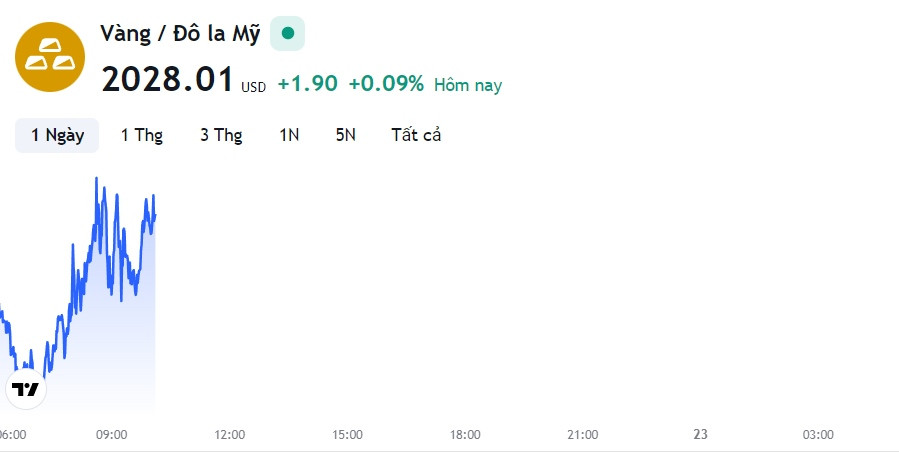
Task: Open the TradingView logo badge
Action: tap(26, 389)
